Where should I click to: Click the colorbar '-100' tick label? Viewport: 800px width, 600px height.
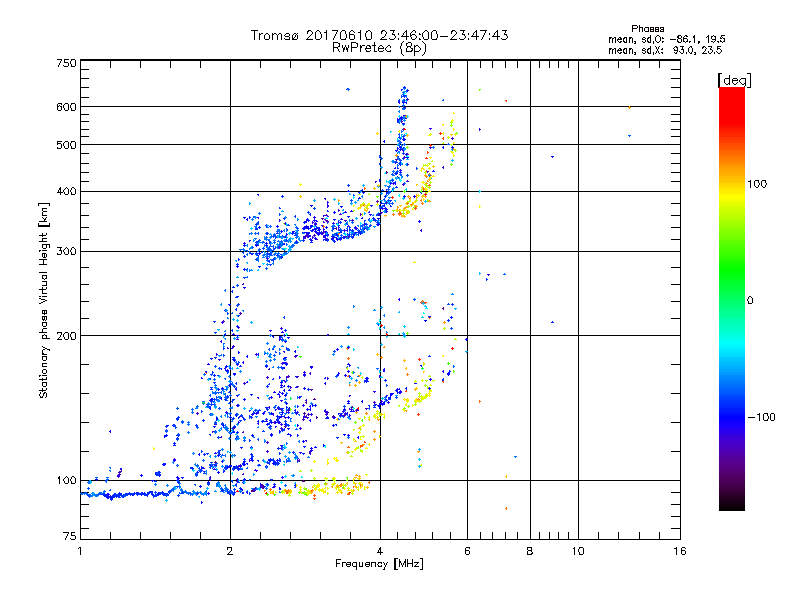coord(761,417)
